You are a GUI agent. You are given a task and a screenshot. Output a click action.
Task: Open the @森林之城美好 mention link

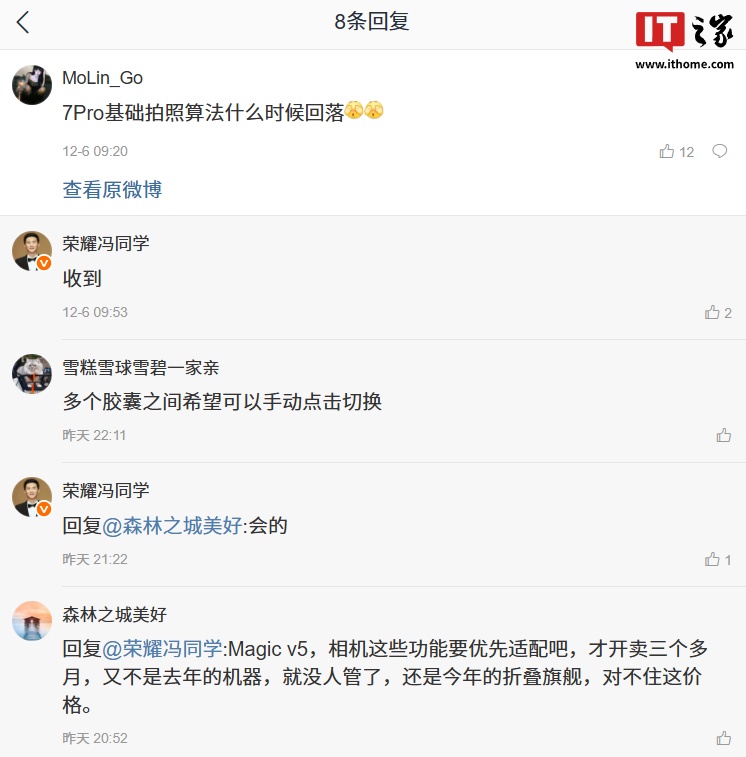coord(172,525)
